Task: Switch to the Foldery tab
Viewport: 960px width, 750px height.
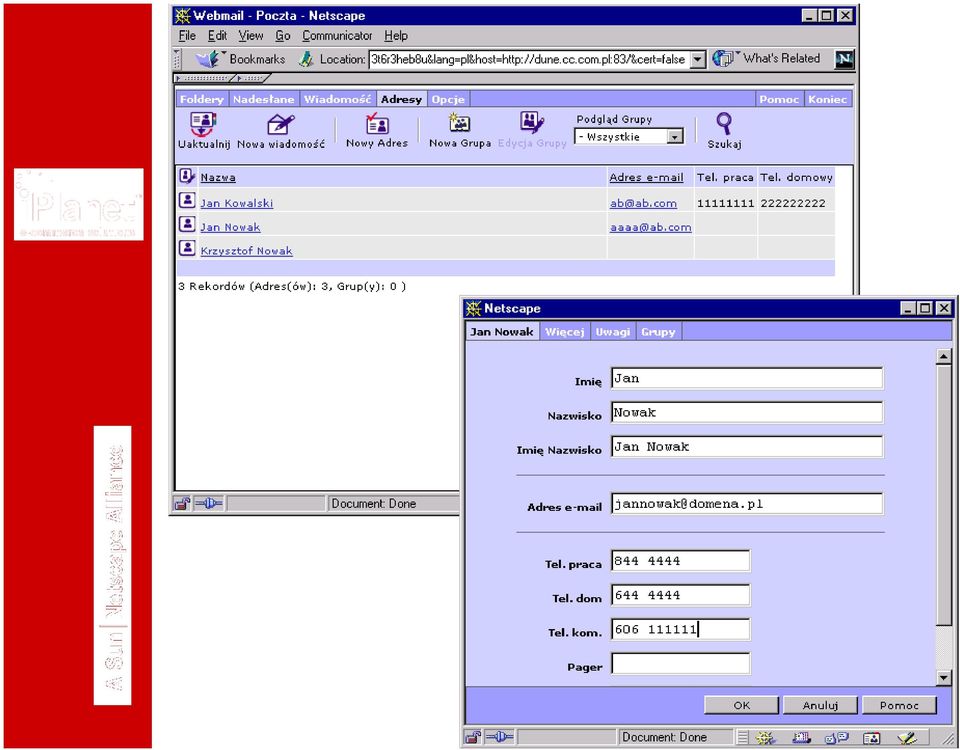Action: (x=202, y=99)
